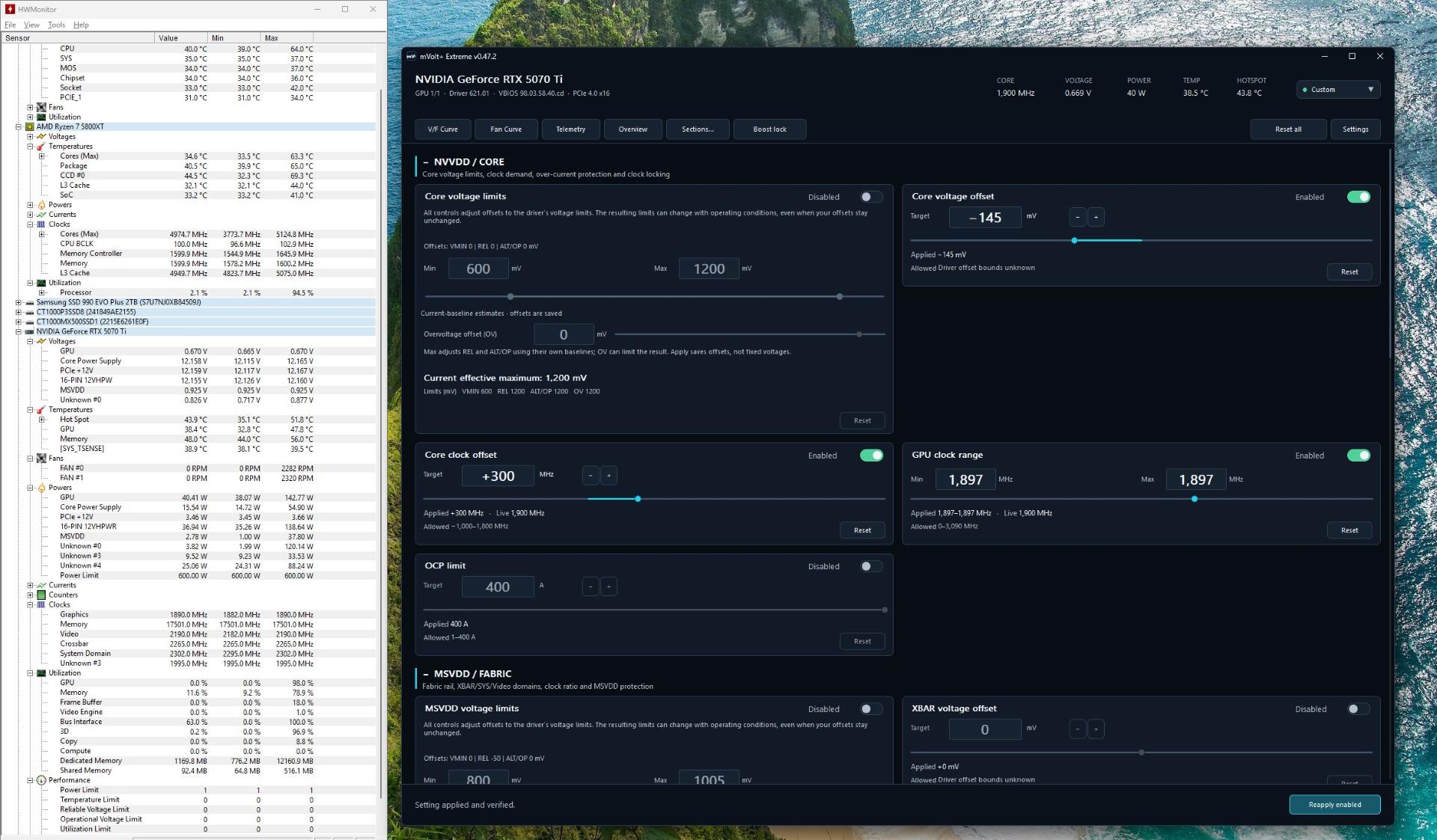Screen dimensions: 1437x840
Task: Click the Reset all button
Action: 1288,129
